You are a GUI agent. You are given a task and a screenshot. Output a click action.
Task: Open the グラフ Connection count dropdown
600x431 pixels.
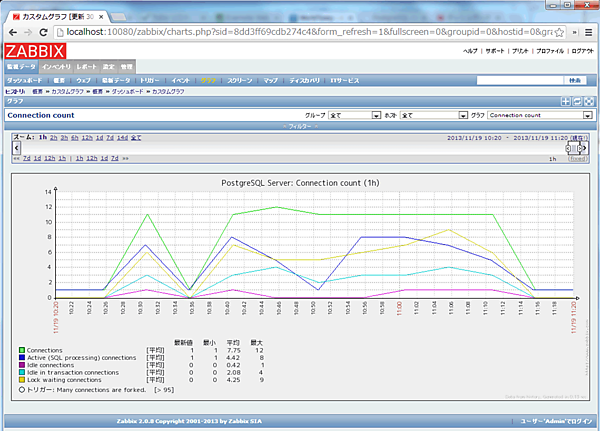point(541,115)
